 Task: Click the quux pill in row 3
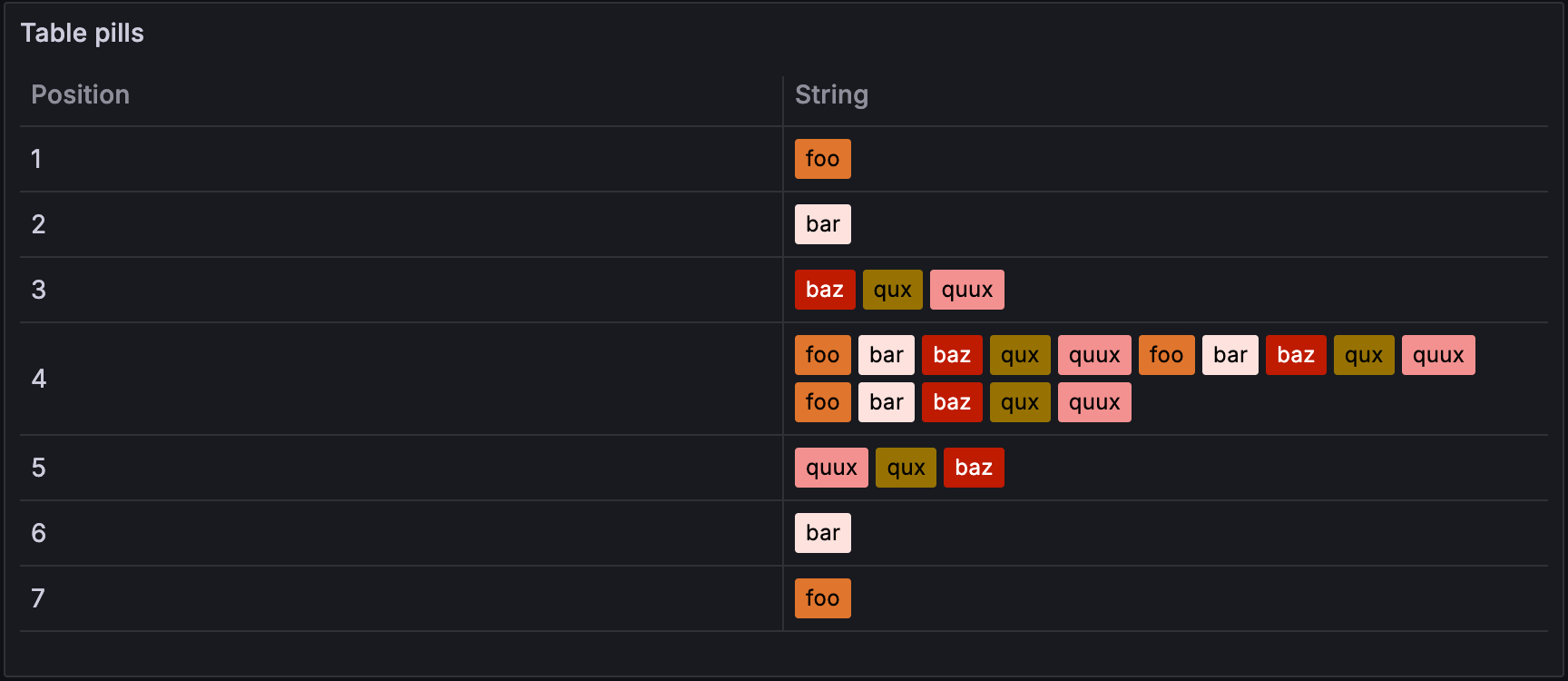click(x=966, y=290)
